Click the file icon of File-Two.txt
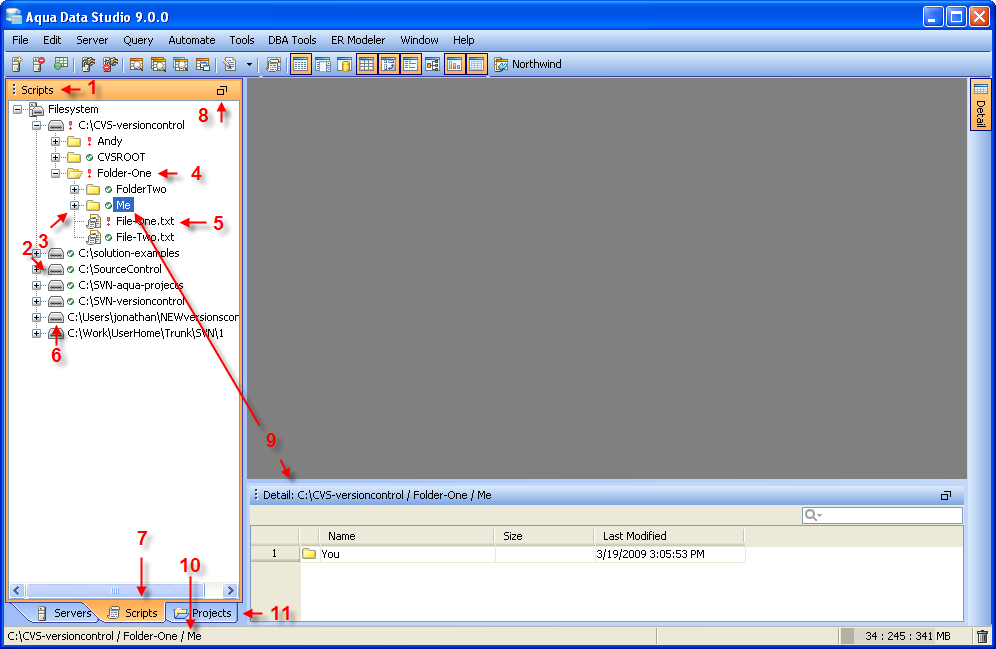Viewport: 996px width, 649px height. [x=93, y=237]
